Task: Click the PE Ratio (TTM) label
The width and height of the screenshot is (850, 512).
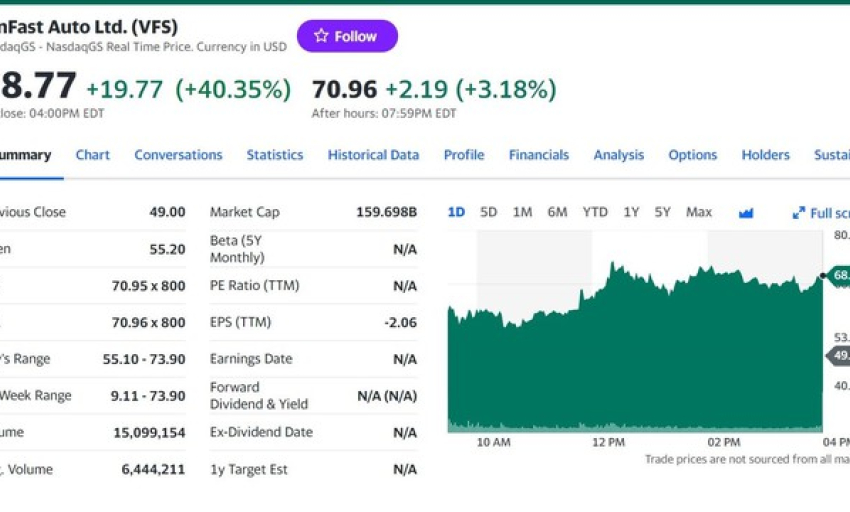Action: pyautogui.click(x=254, y=285)
